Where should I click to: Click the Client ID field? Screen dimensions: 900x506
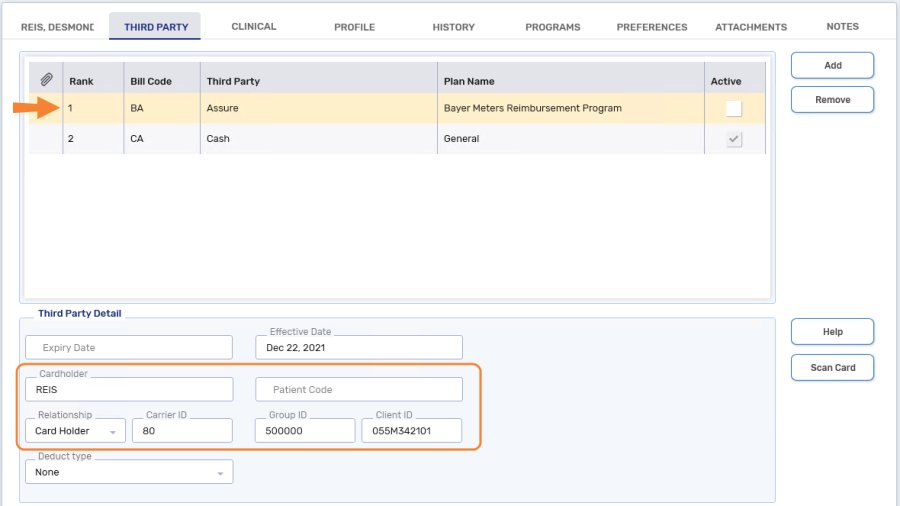[411, 431]
